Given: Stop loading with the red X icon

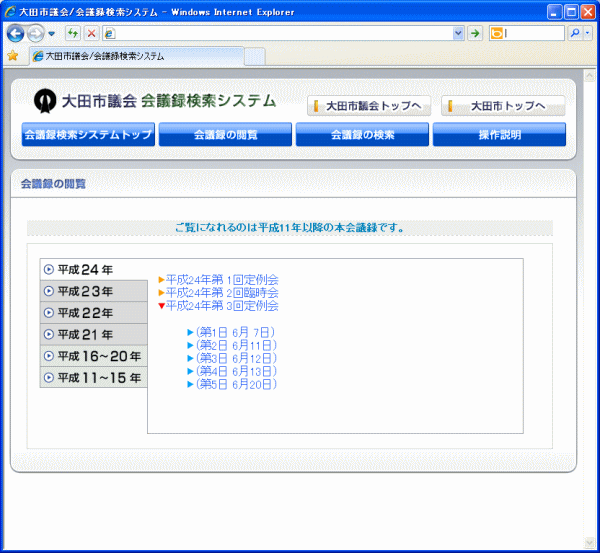Looking at the screenshot, I should click(91, 33).
